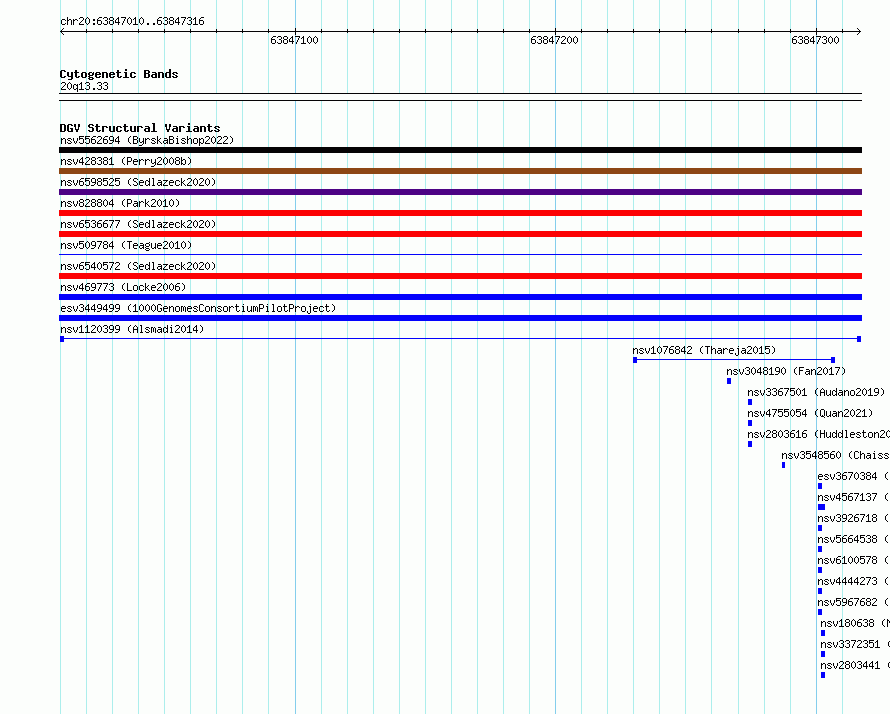Image resolution: width=890 pixels, height=714 pixels.
Task: Click the blue nsv469773 variant bar
Action: (460, 297)
